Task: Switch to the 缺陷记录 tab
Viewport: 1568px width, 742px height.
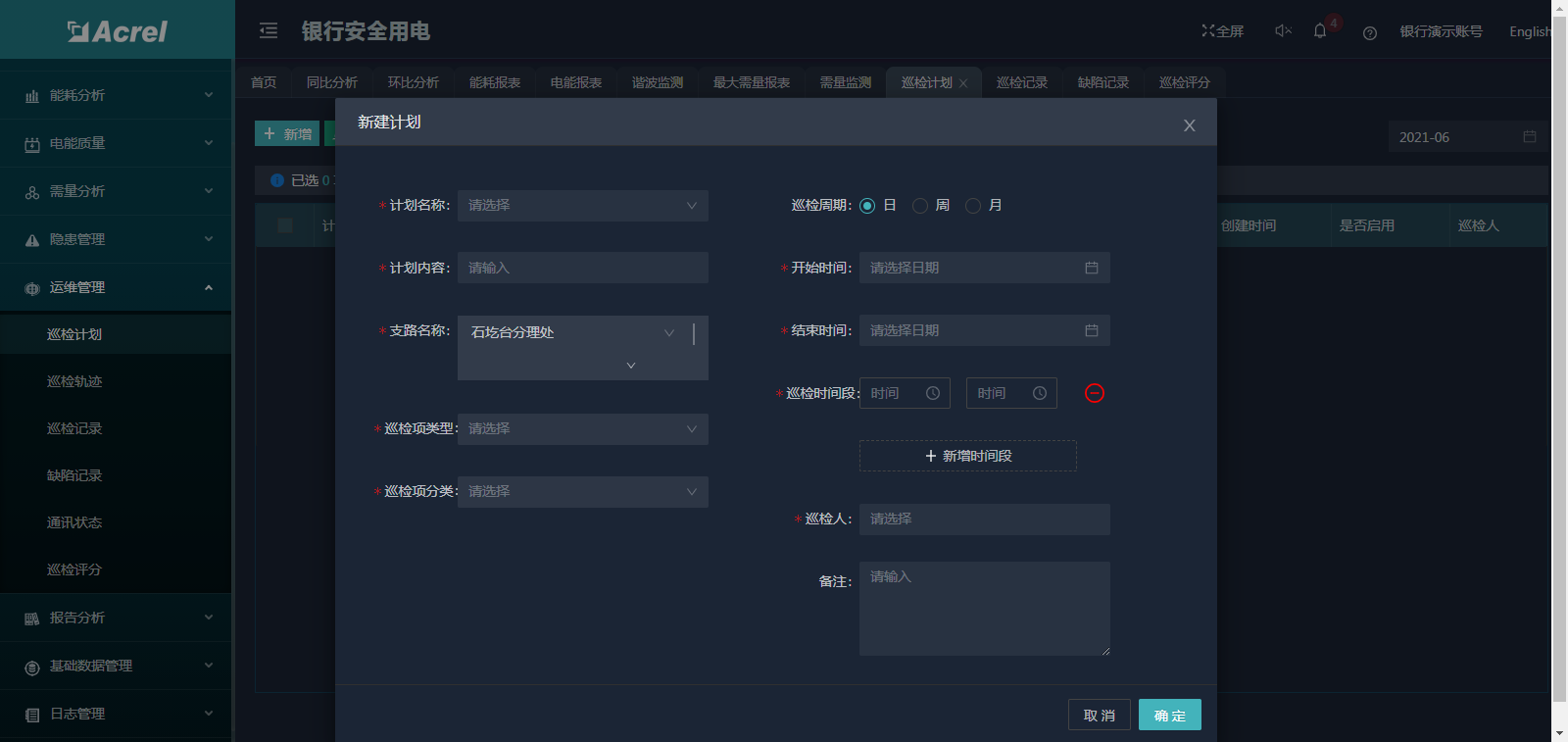Action: (x=1103, y=82)
